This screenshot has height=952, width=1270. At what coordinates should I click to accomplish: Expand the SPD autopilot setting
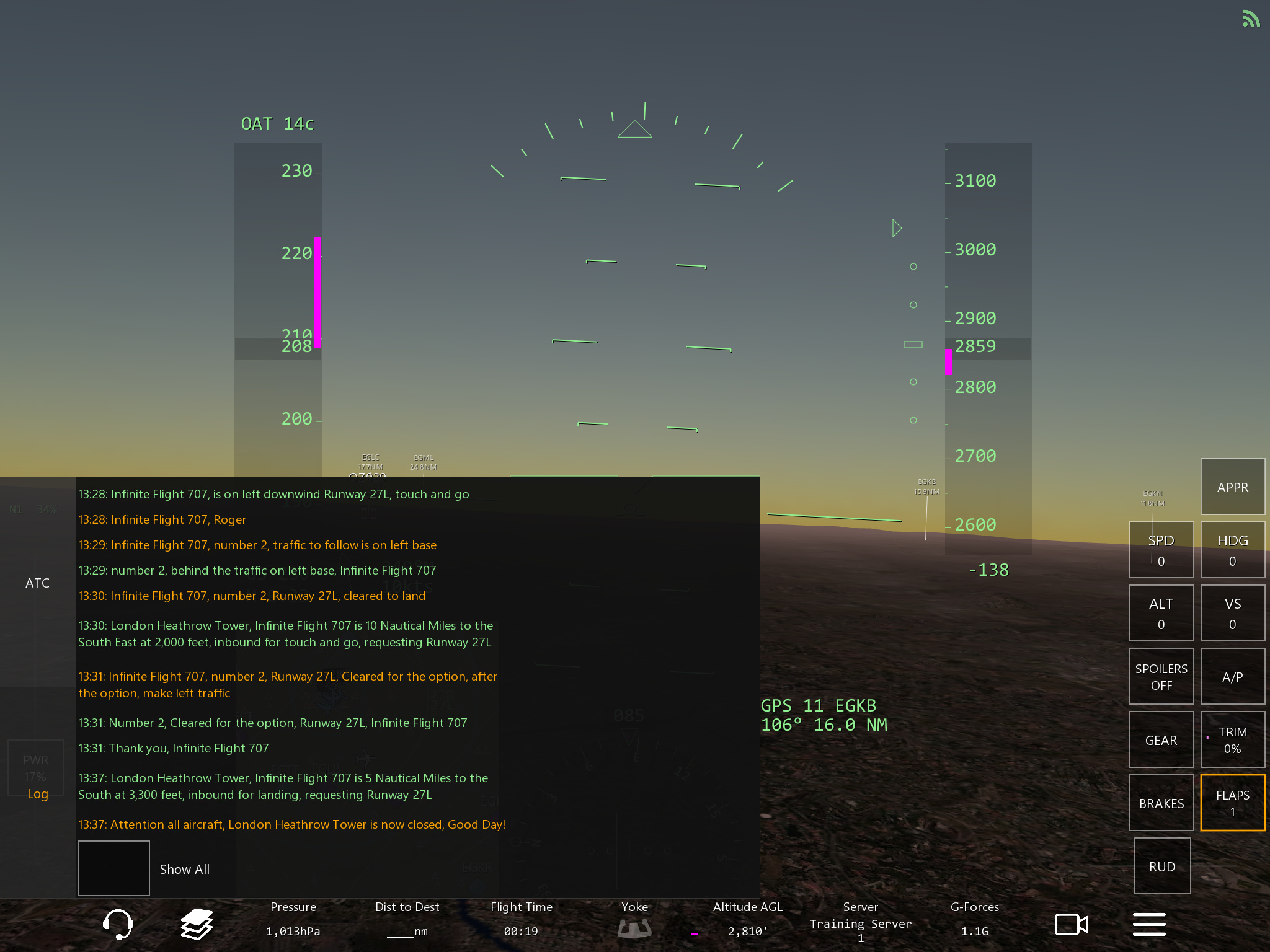1161,550
